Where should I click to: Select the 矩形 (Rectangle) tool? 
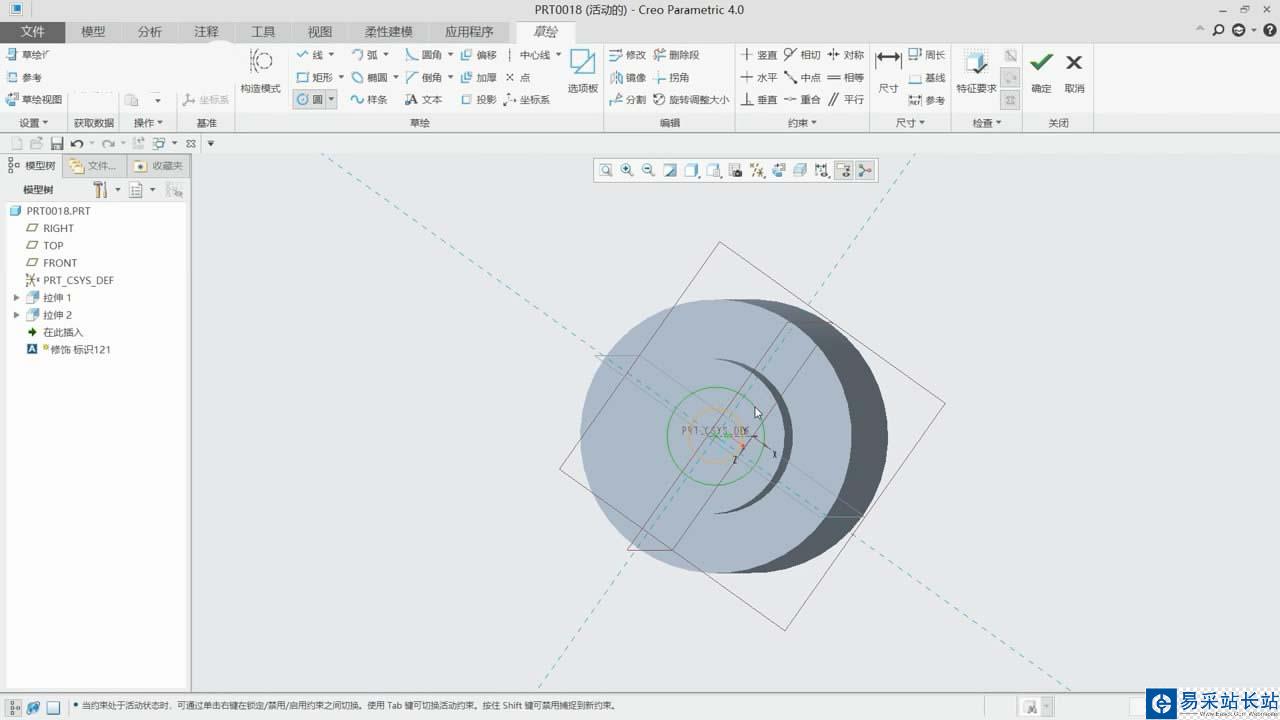(x=316, y=77)
